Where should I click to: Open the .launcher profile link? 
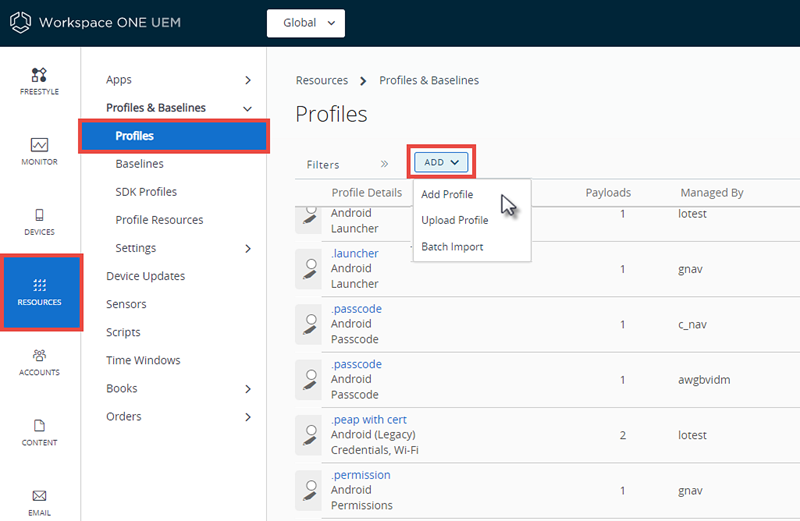pyautogui.click(x=355, y=253)
